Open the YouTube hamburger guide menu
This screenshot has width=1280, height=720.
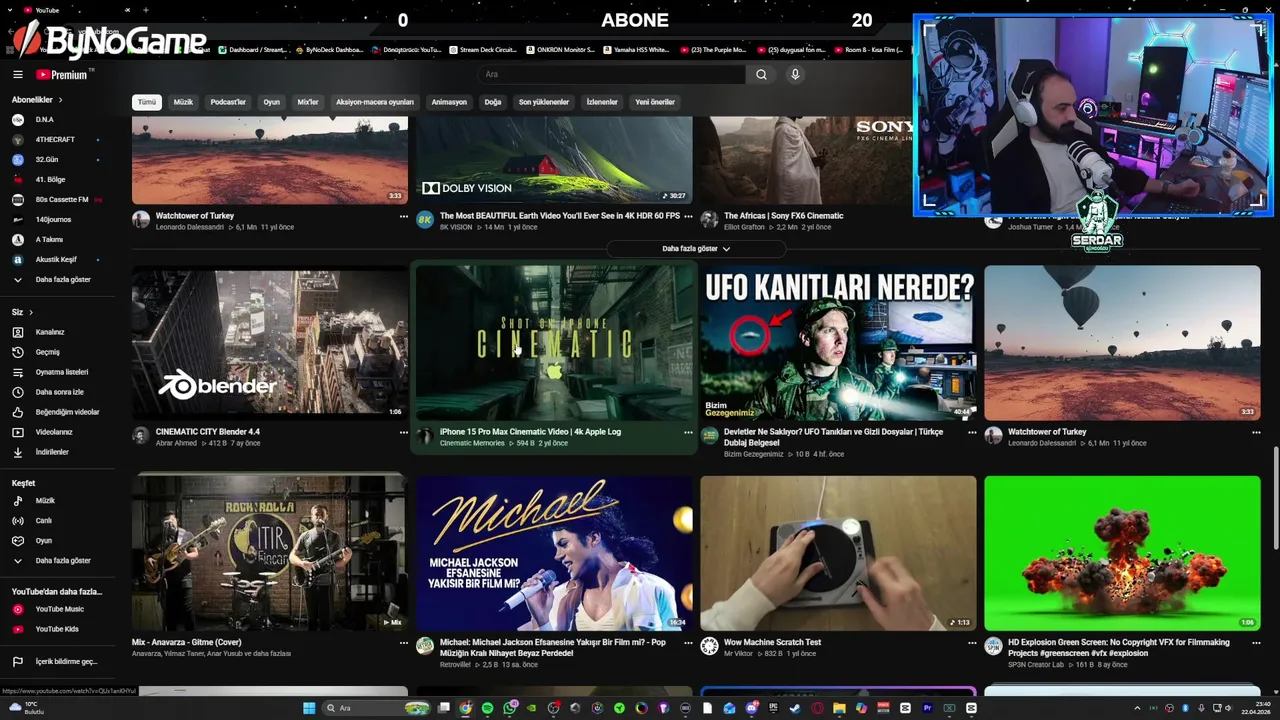pyautogui.click(x=17, y=75)
